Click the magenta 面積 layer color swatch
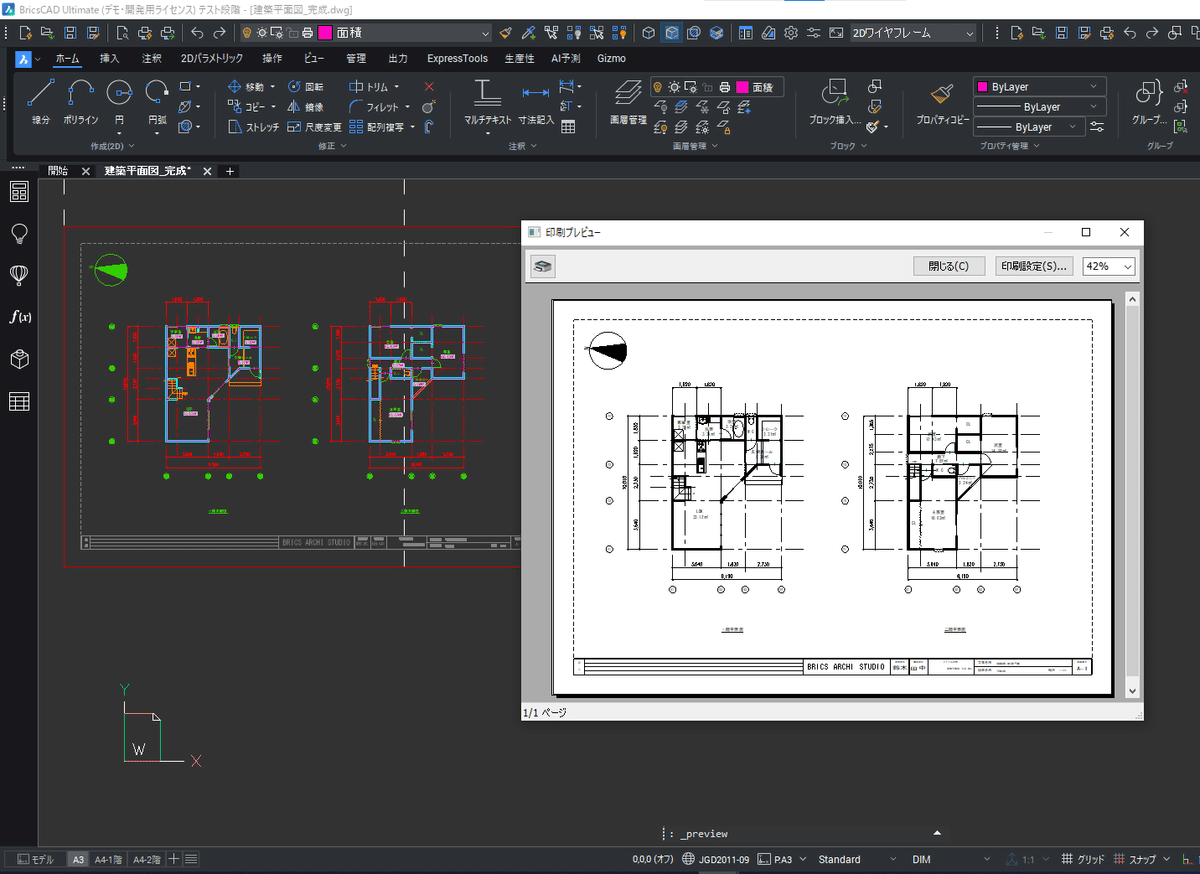Viewport: 1200px width, 874px height. [x=742, y=88]
